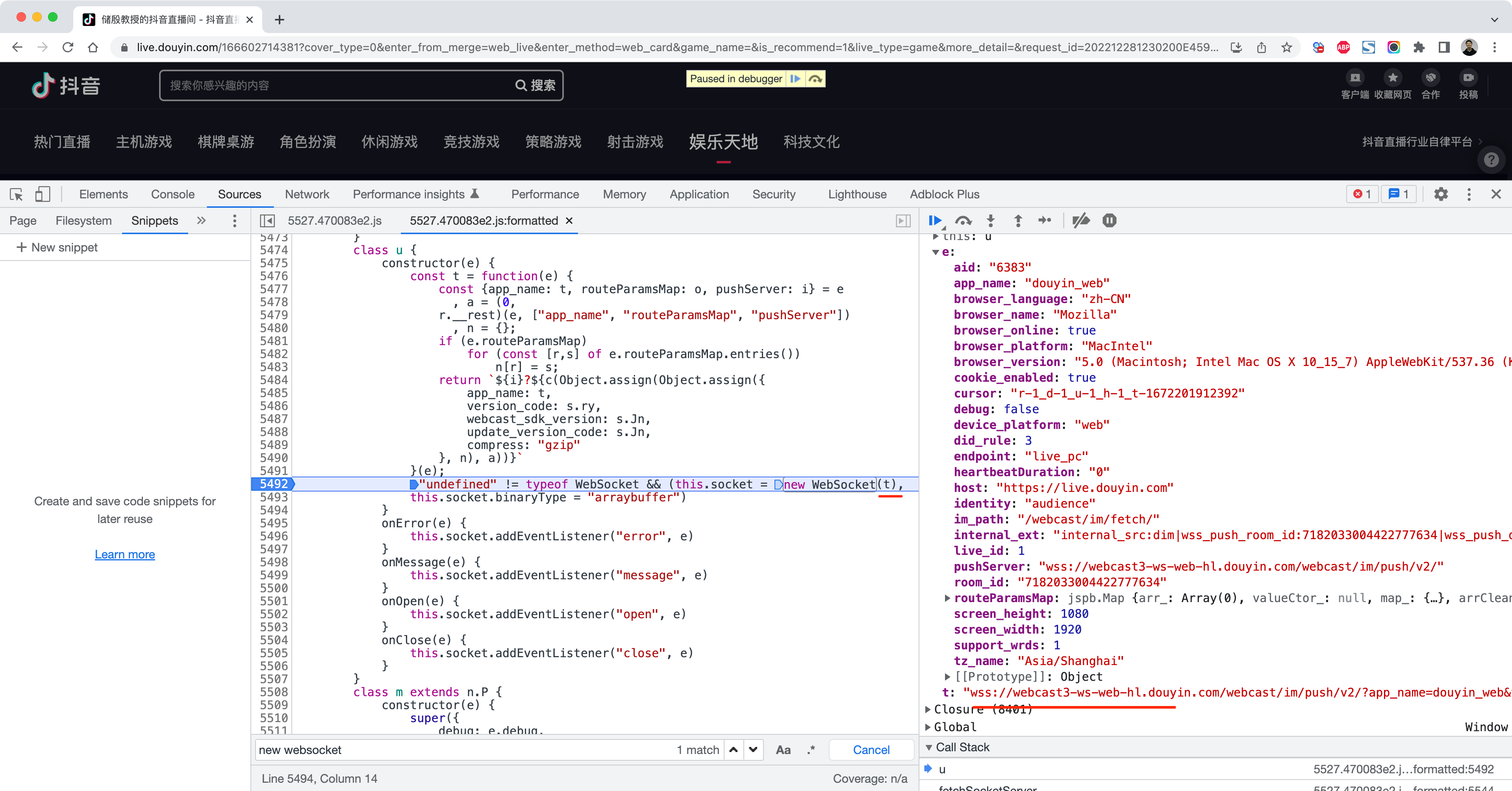Open the 热门直播 category

click(62, 142)
